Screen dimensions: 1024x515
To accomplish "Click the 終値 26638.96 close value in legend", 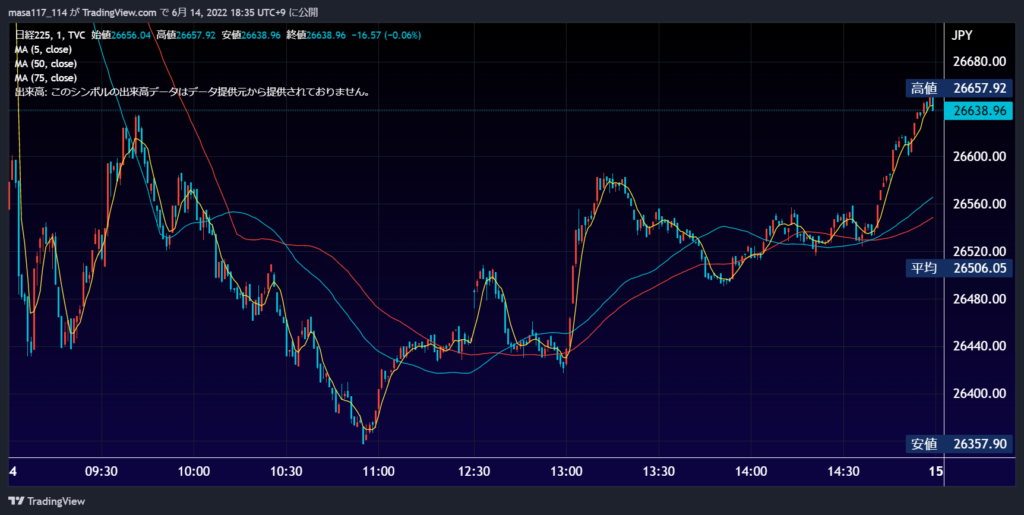I will point(315,35).
